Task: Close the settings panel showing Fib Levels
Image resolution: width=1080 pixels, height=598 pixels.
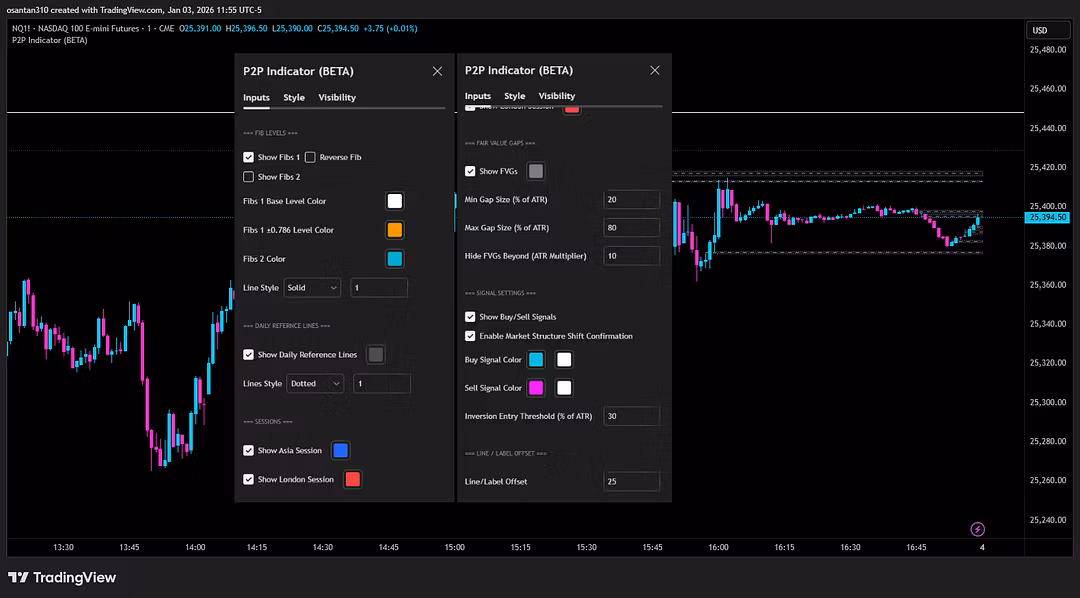Action: [x=437, y=71]
